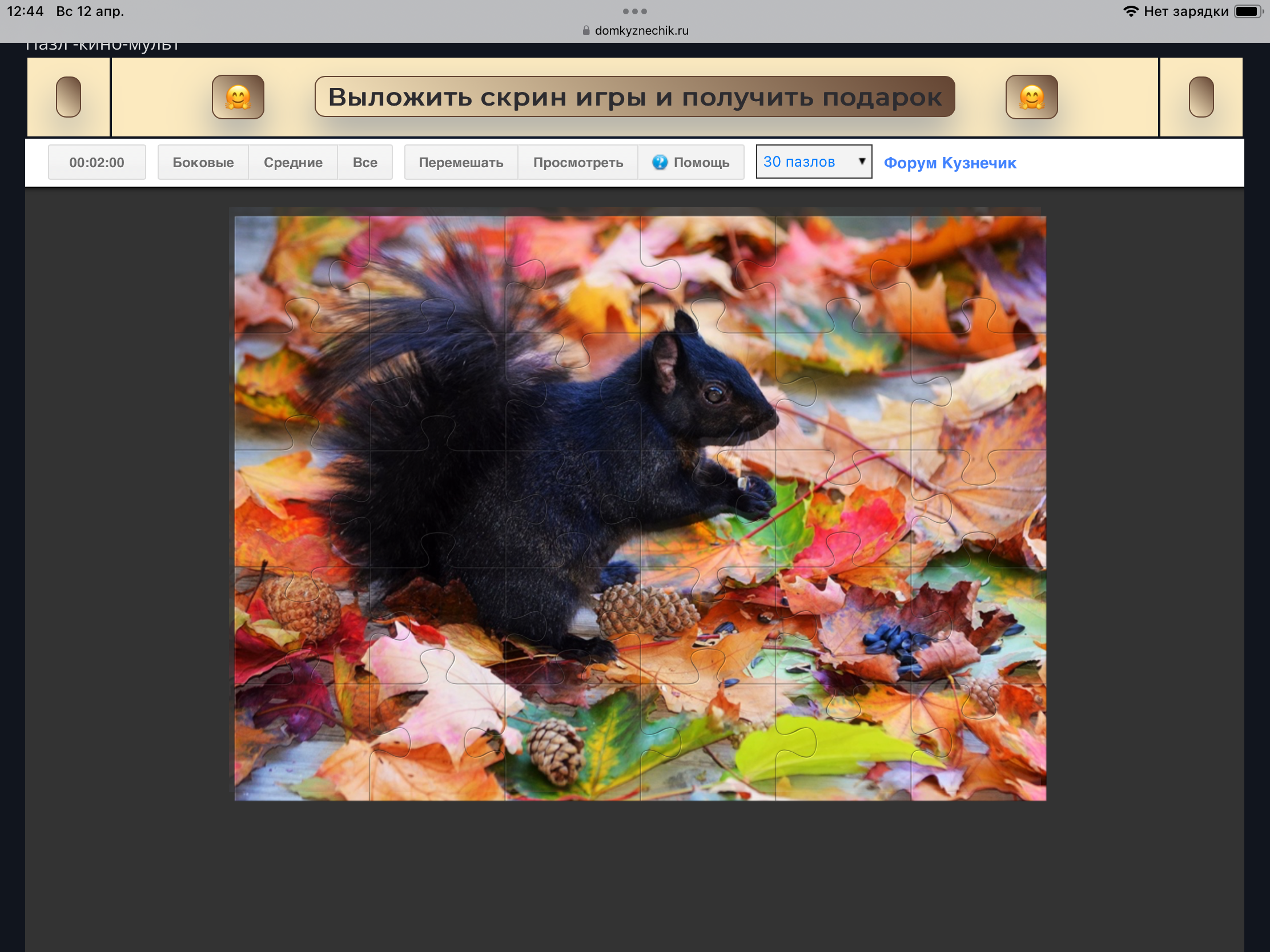Click 'Просмотреть' to preview image
Screen dimensions: 1270x952
pos(577,163)
